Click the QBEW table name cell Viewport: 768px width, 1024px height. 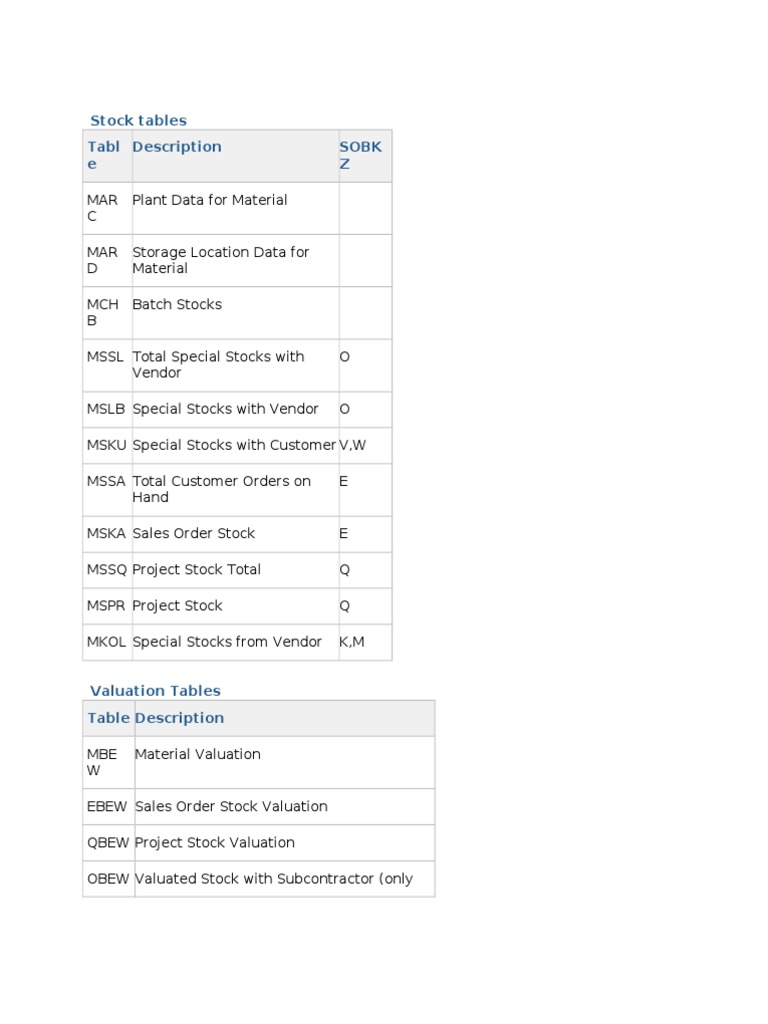(x=108, y=842)
